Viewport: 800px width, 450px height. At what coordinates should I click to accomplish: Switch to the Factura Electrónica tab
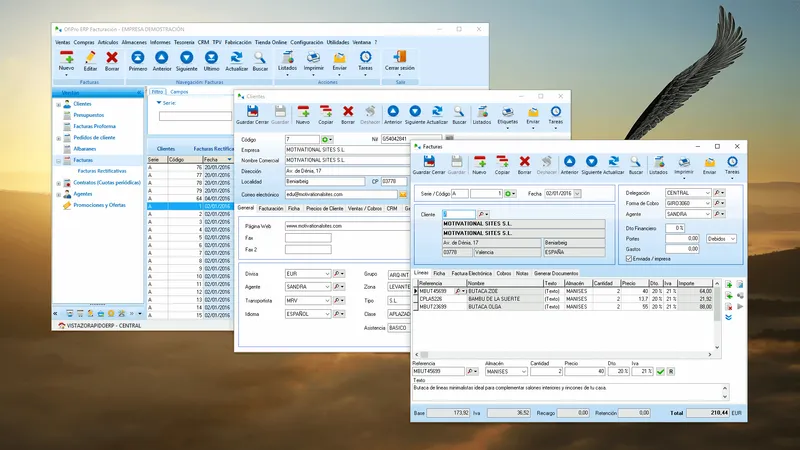coord(471,273)
